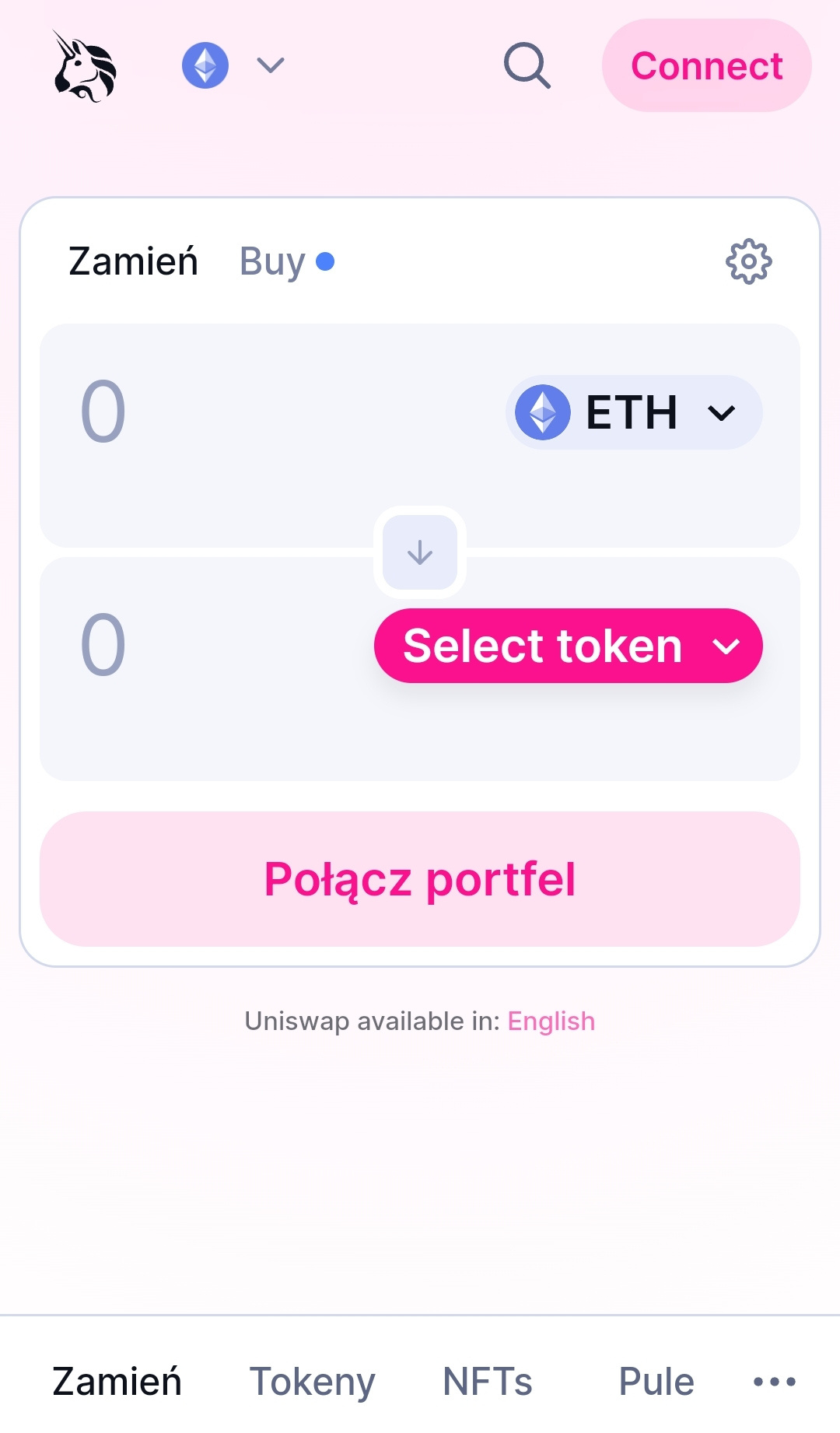This screenshot has width=840, height=1433.
Task: Select the Zamień tab in swap card
Action: click(x=133, y=261)
